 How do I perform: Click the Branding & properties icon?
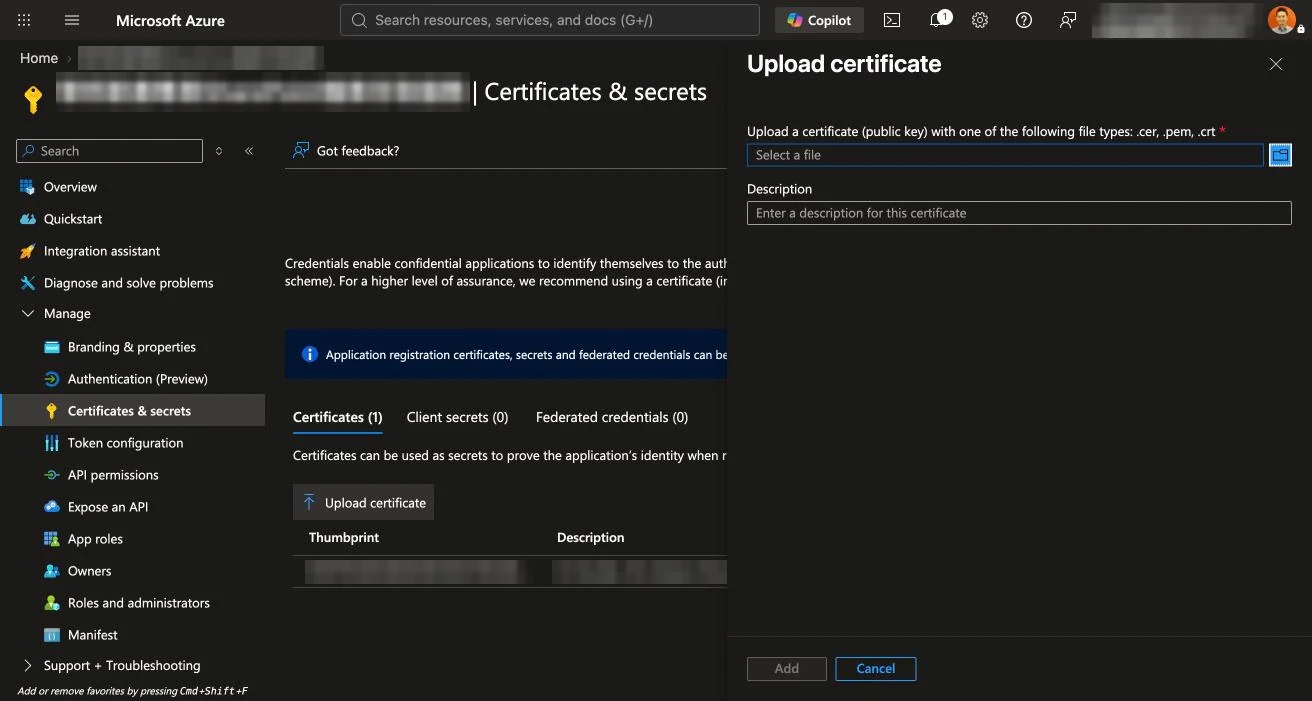pyautogui.click(x=52, y=347)
